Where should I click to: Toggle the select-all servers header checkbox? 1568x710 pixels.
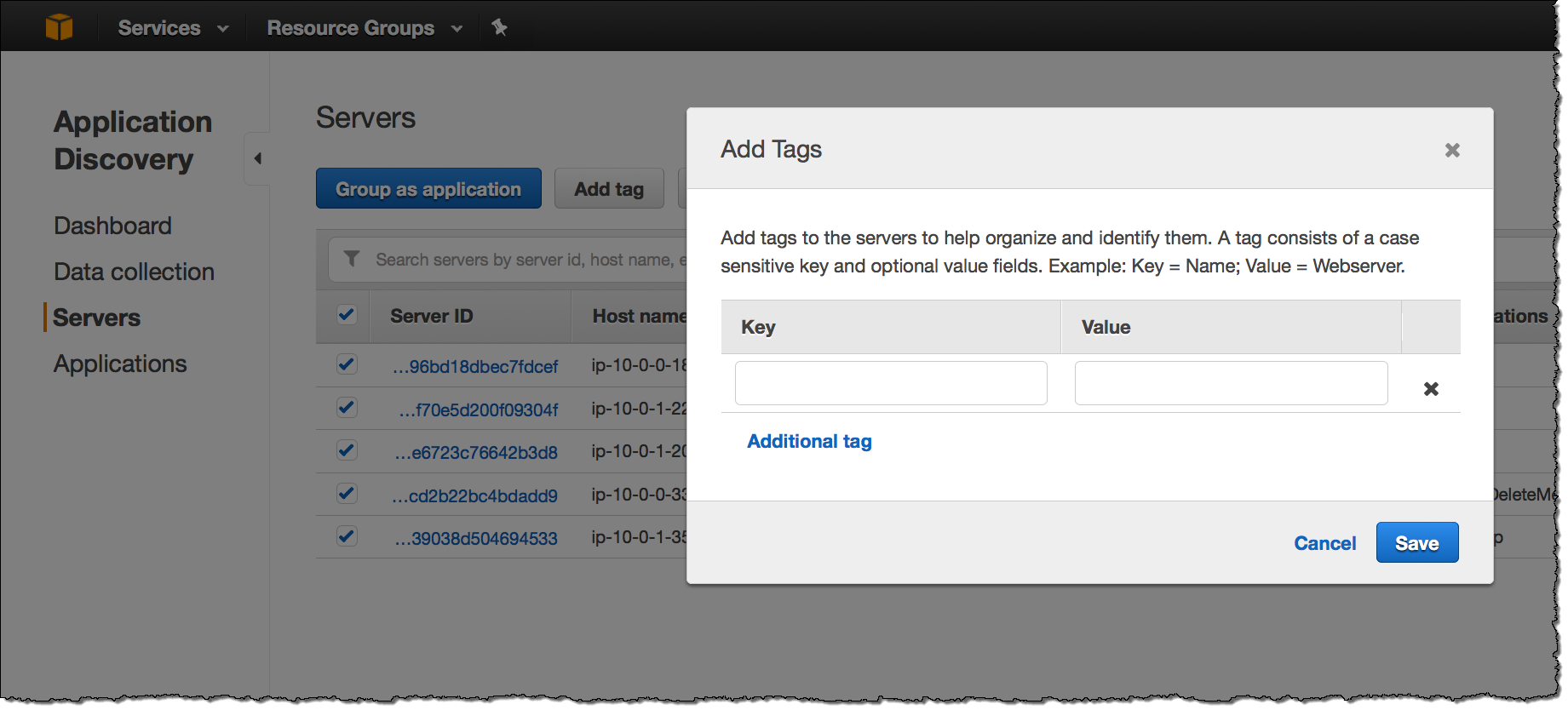point(346,315)
